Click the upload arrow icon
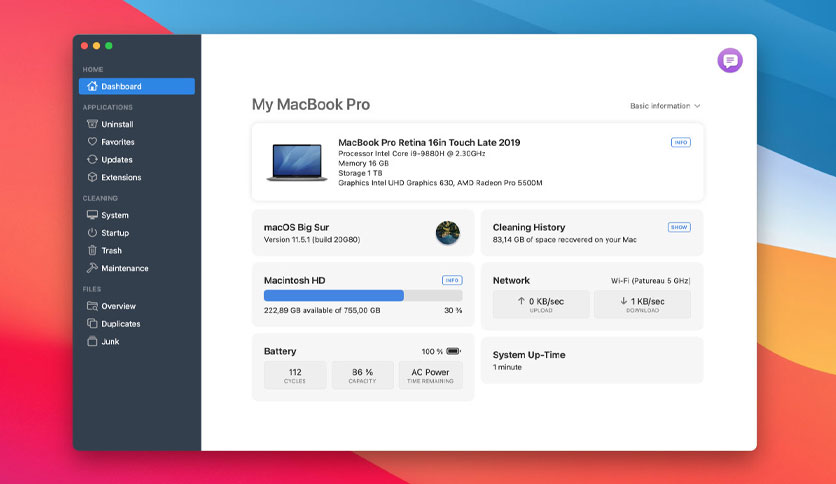 [x=521, y=301]
